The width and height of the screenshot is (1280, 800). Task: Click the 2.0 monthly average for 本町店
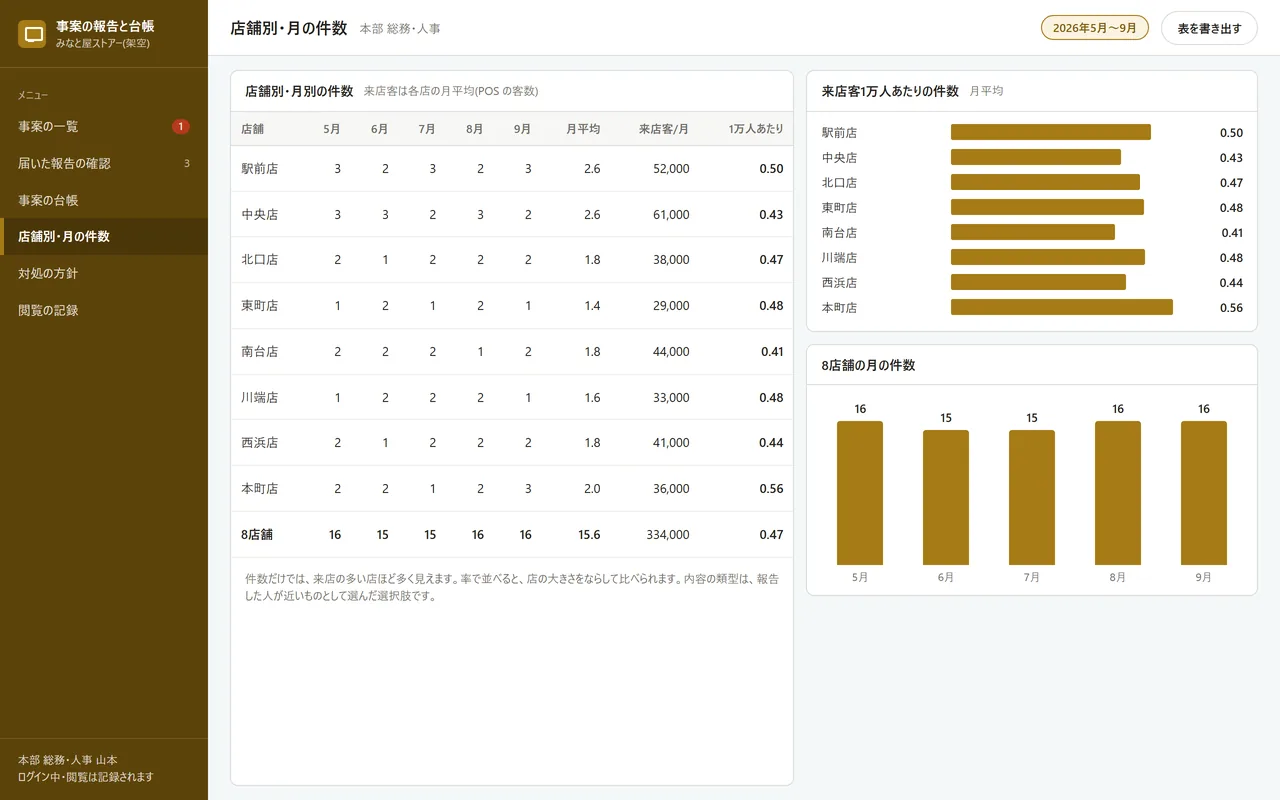click(x=592, y=489)
